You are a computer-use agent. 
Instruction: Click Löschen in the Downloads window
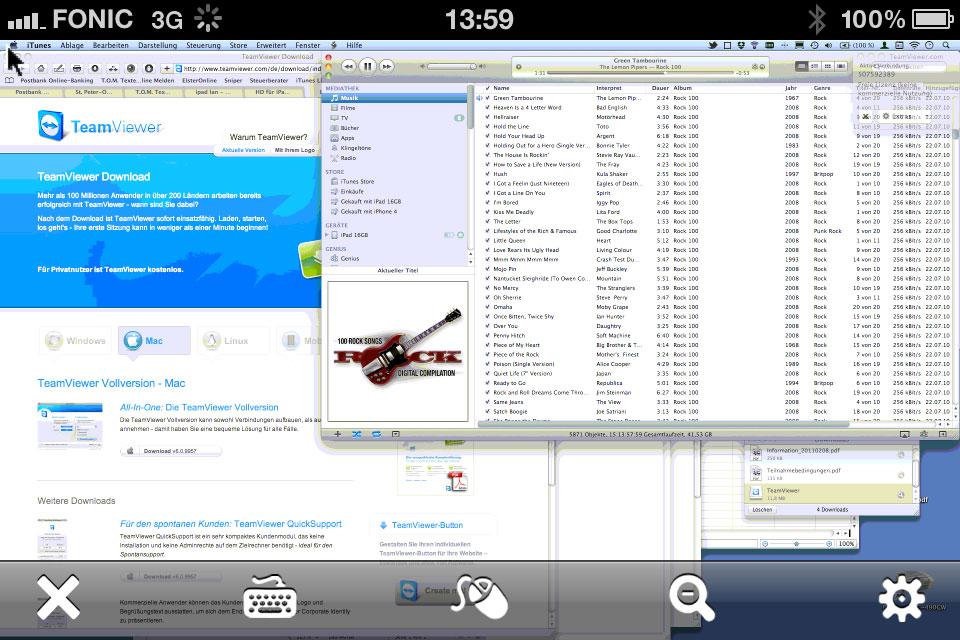pyautogui.click(x=762, y=510)
